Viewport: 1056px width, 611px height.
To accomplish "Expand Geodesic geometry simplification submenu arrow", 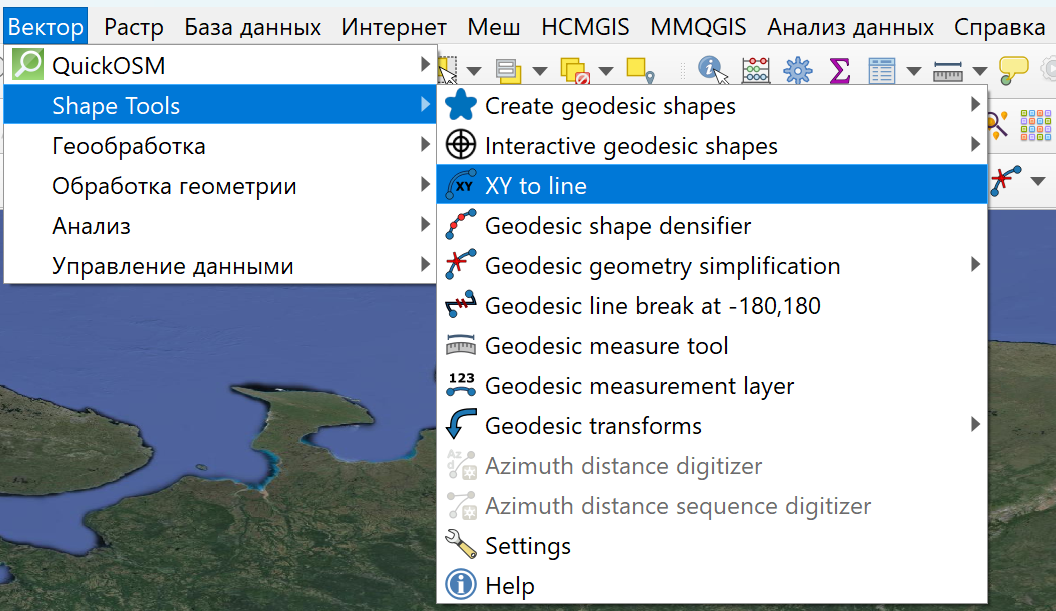I will 975,264.
